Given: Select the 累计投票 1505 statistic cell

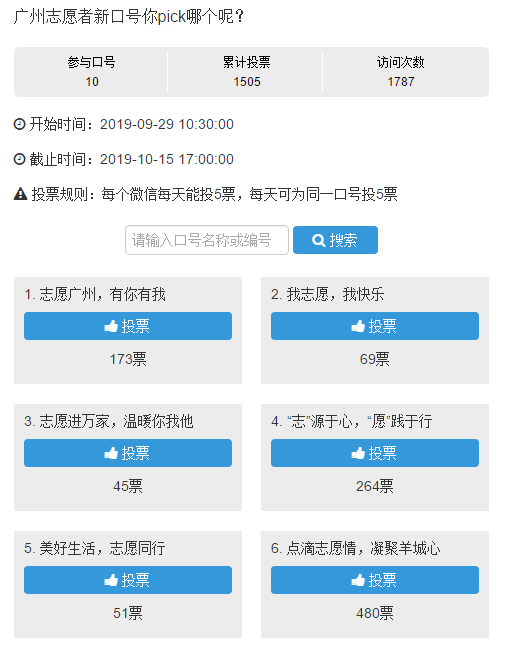Looking at the screenshot, I should pos(246,72).
